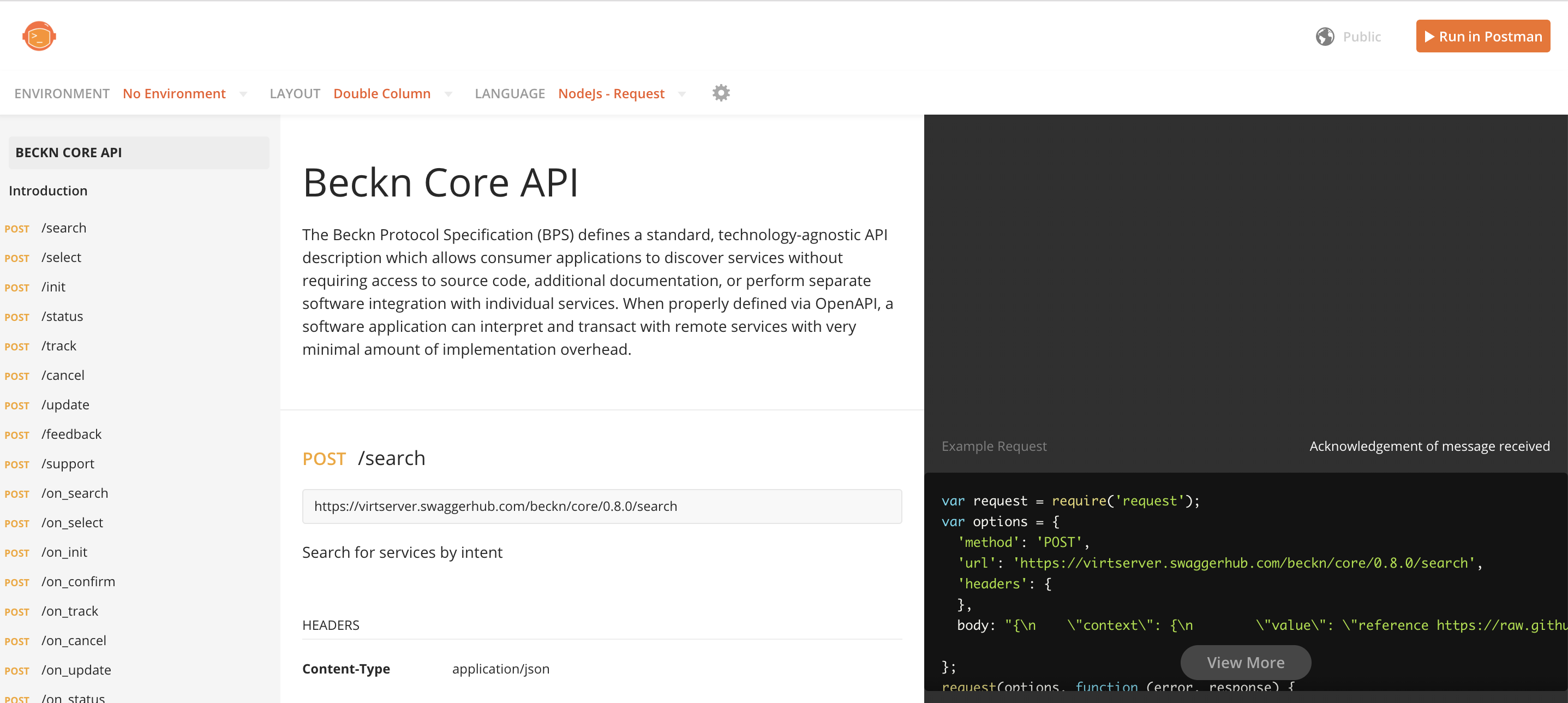Click the POST /search section heading

(x=363, y=458)
